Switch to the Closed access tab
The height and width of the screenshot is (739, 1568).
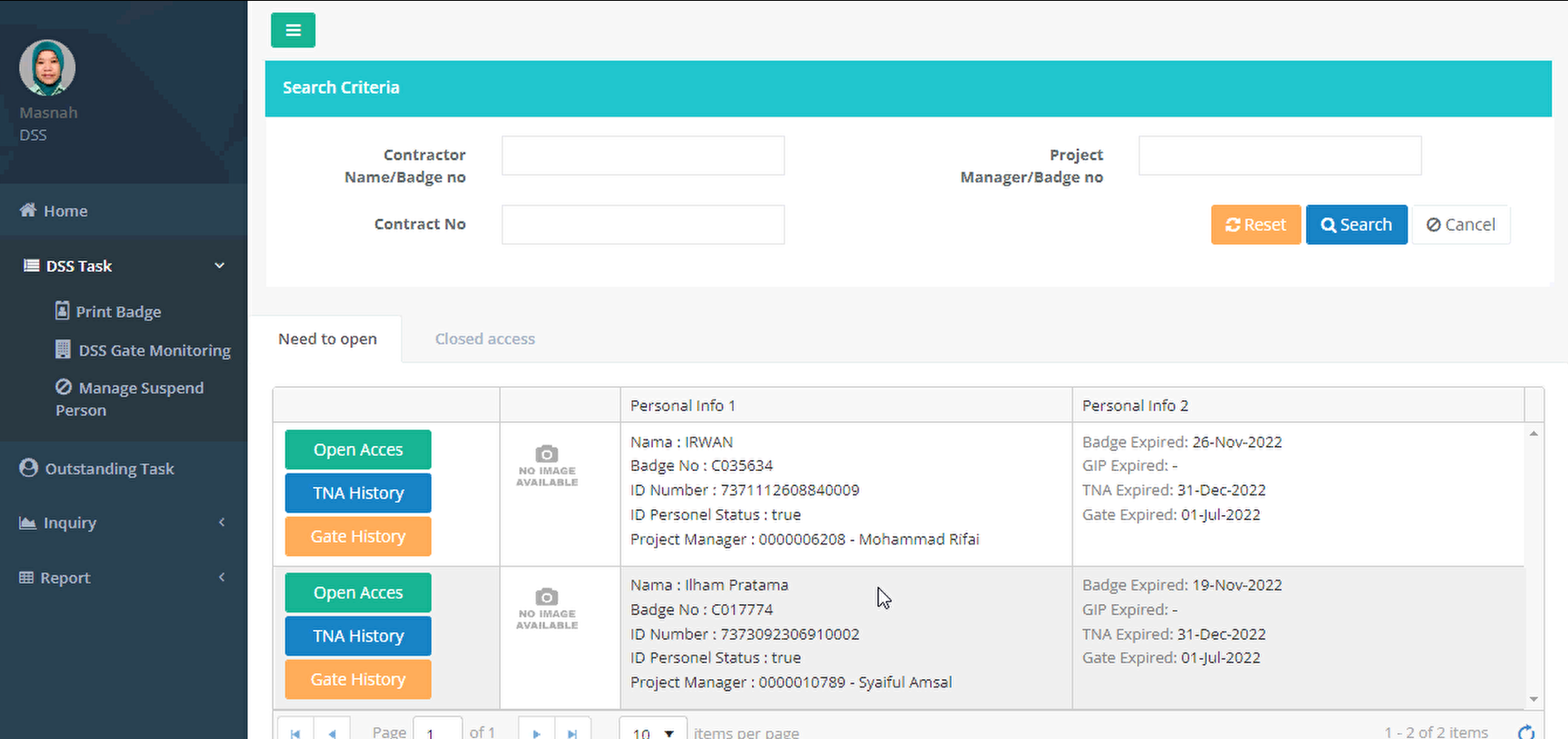[485, 340]
